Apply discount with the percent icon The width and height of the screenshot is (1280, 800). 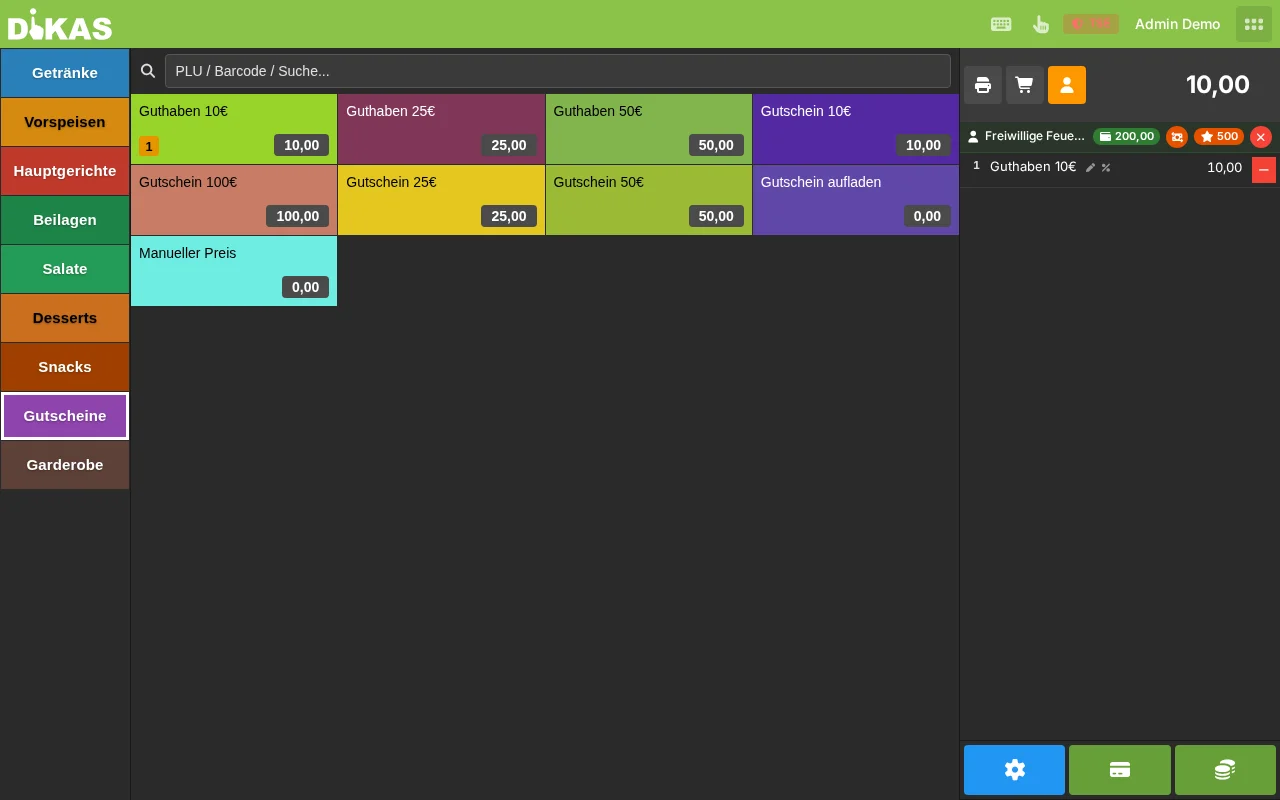tap(1106, 168)
